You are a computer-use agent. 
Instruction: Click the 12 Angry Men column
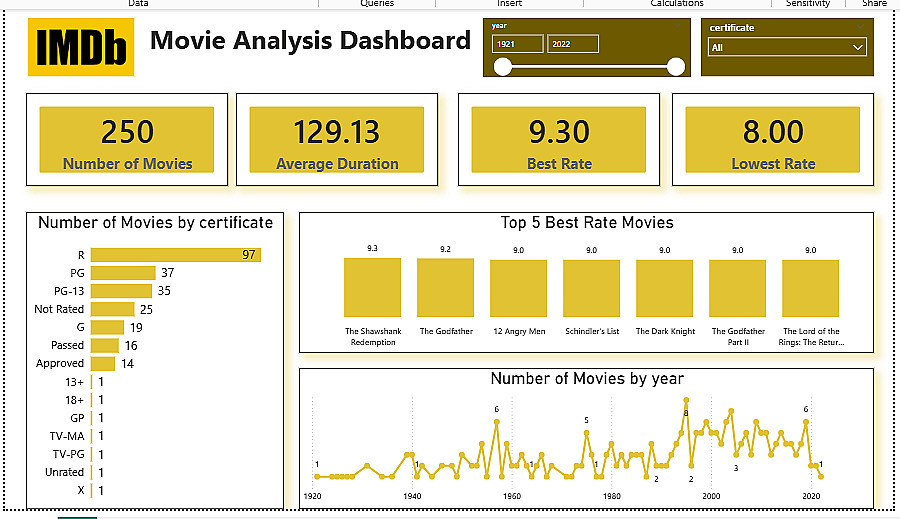click(518, 288)
